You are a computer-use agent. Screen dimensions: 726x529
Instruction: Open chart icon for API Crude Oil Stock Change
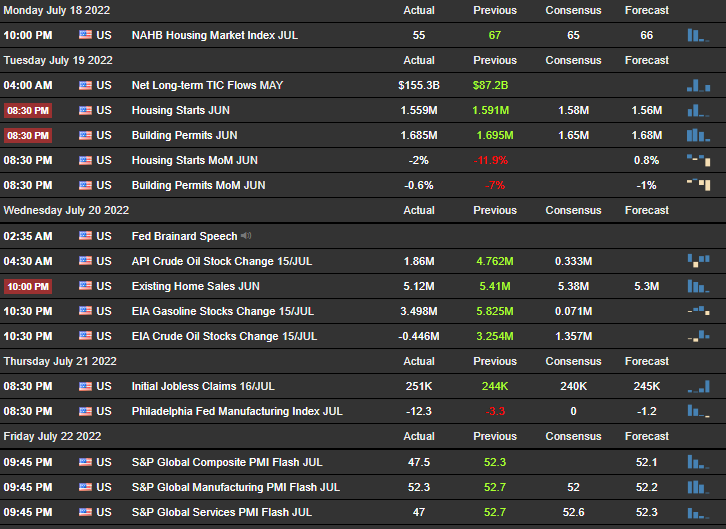click(698, 261)
